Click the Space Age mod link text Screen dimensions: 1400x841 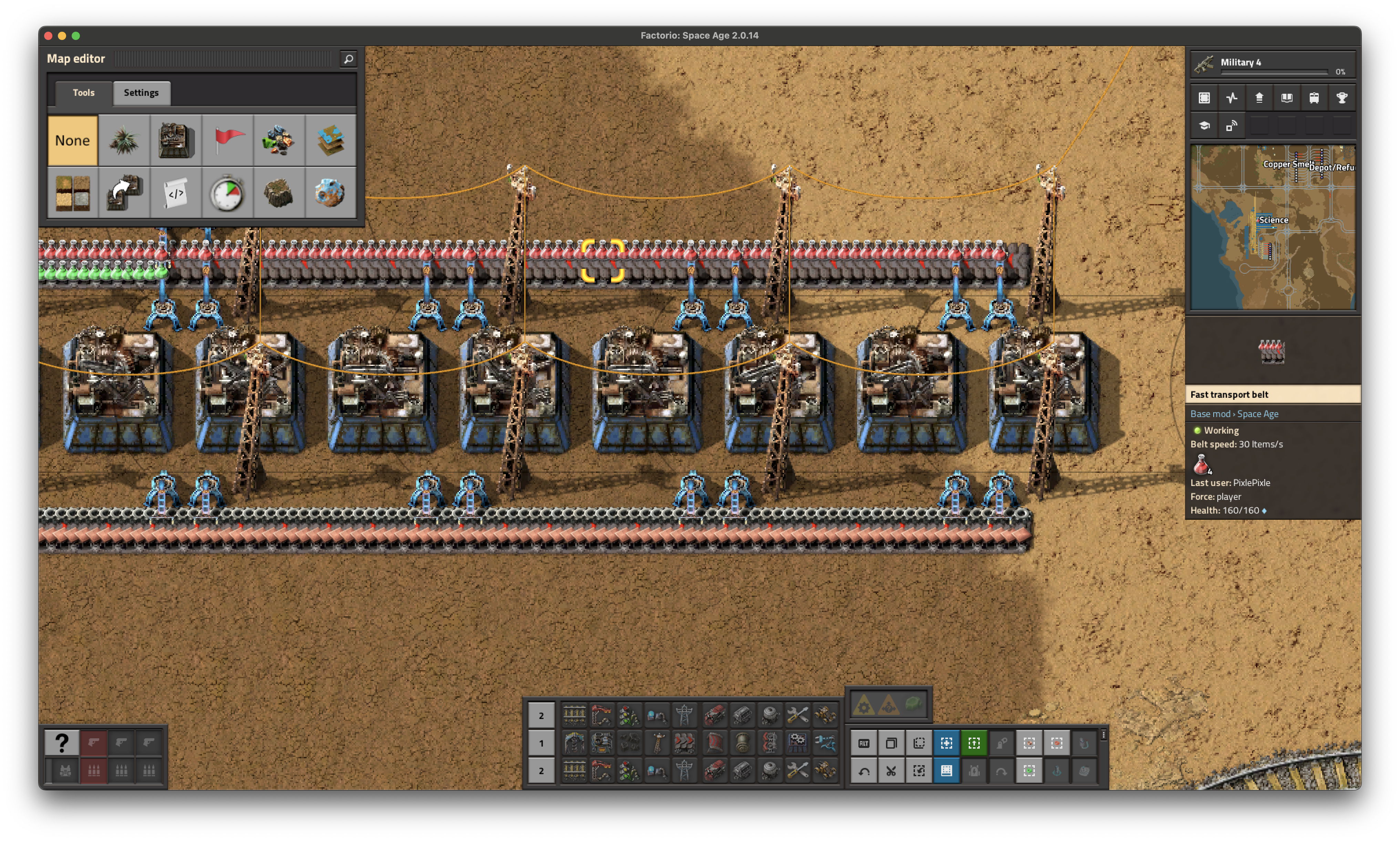[x=1257, y=414]
